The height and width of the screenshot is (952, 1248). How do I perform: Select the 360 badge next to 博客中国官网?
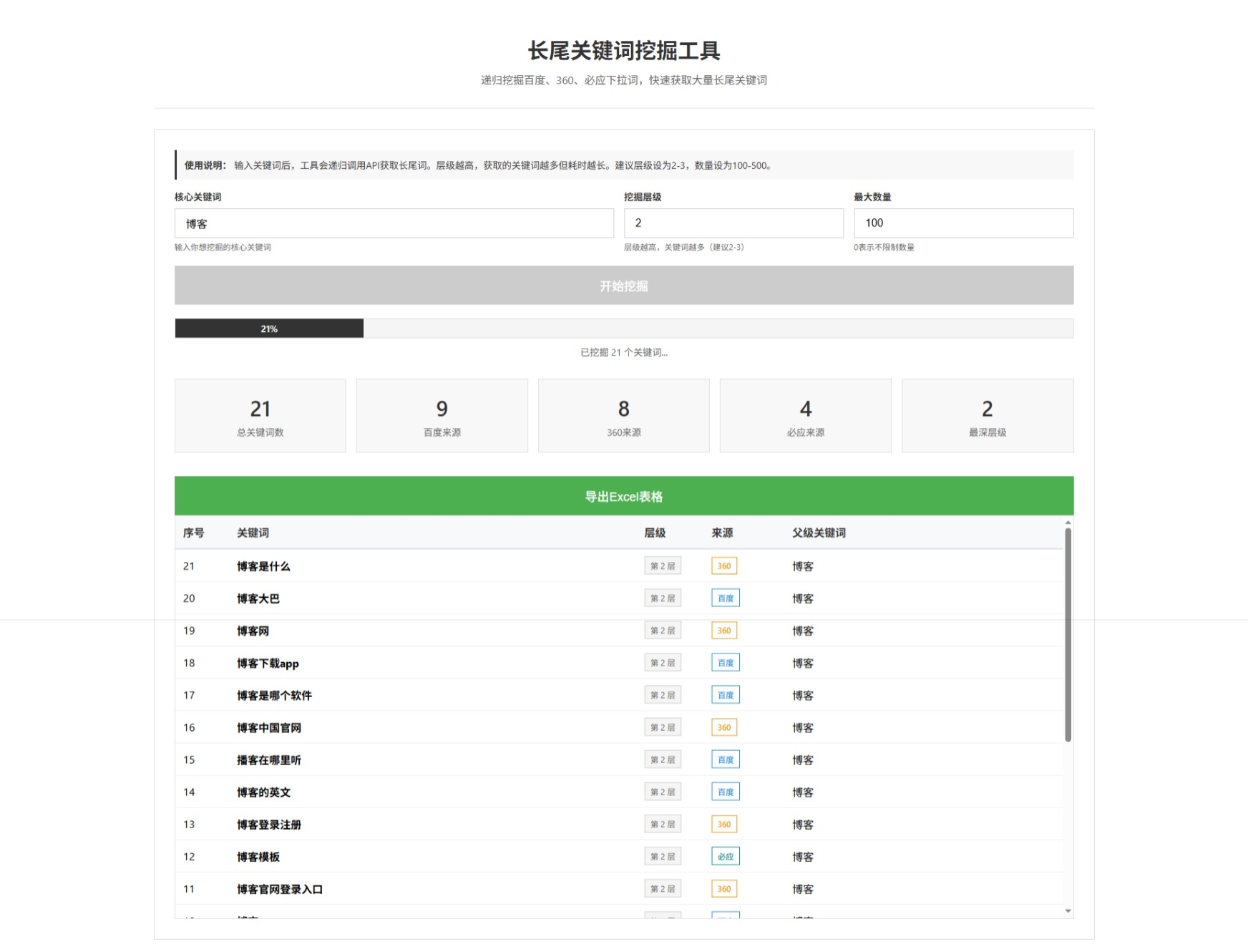724,727
